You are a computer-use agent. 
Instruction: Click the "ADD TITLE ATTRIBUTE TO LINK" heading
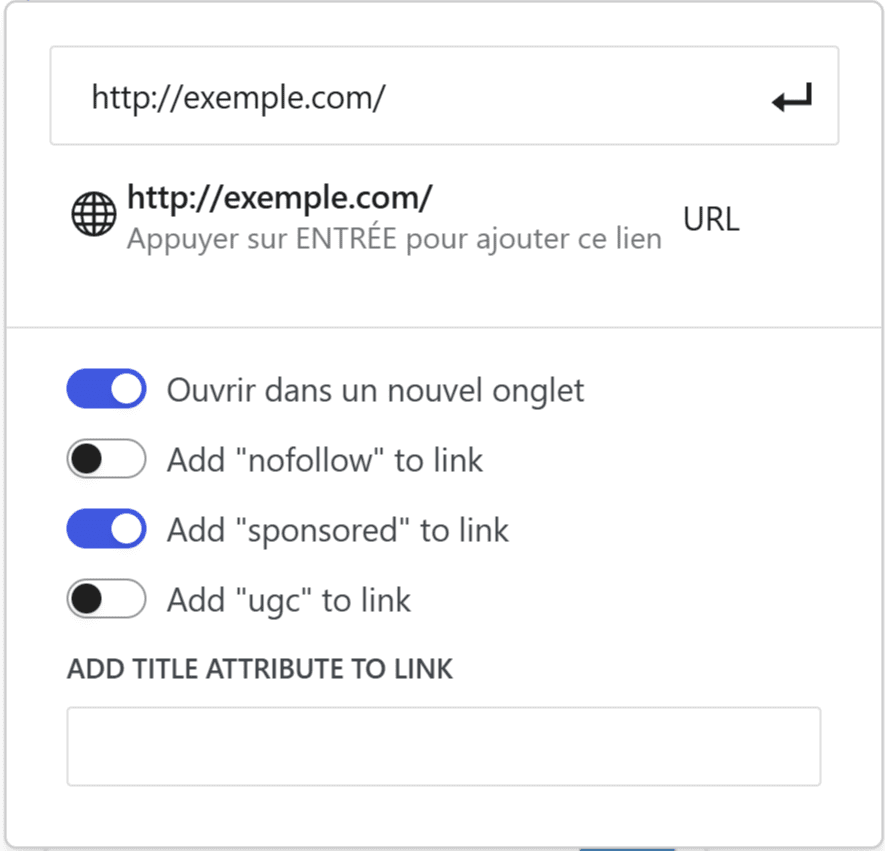click(260, 669)
